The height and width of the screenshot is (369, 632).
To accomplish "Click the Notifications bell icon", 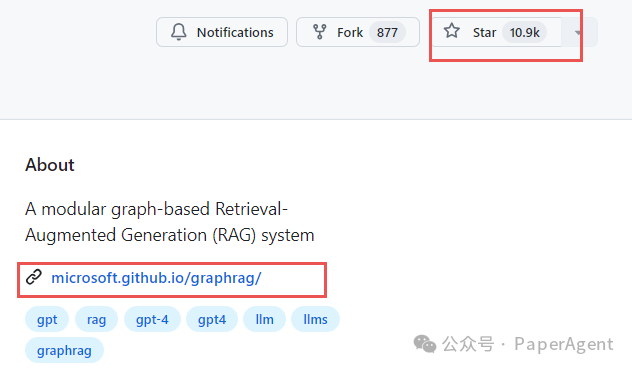I will point(179,32).
